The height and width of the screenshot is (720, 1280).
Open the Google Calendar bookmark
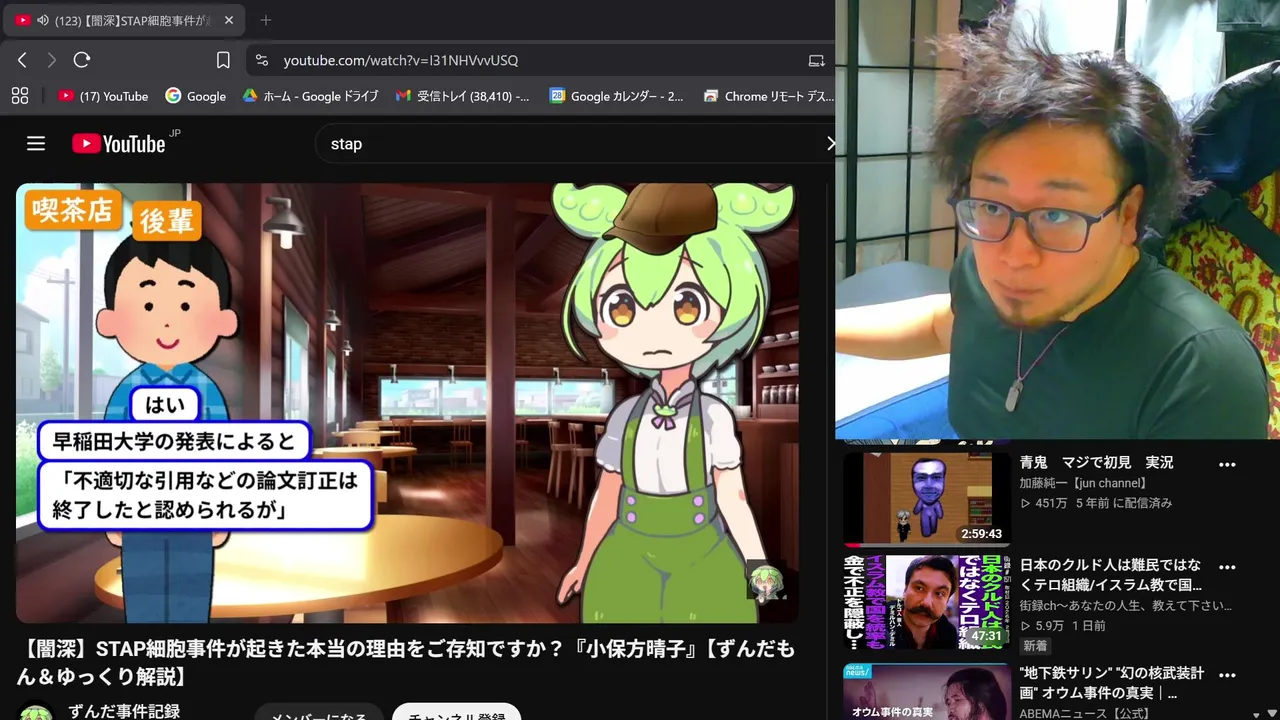617,96
